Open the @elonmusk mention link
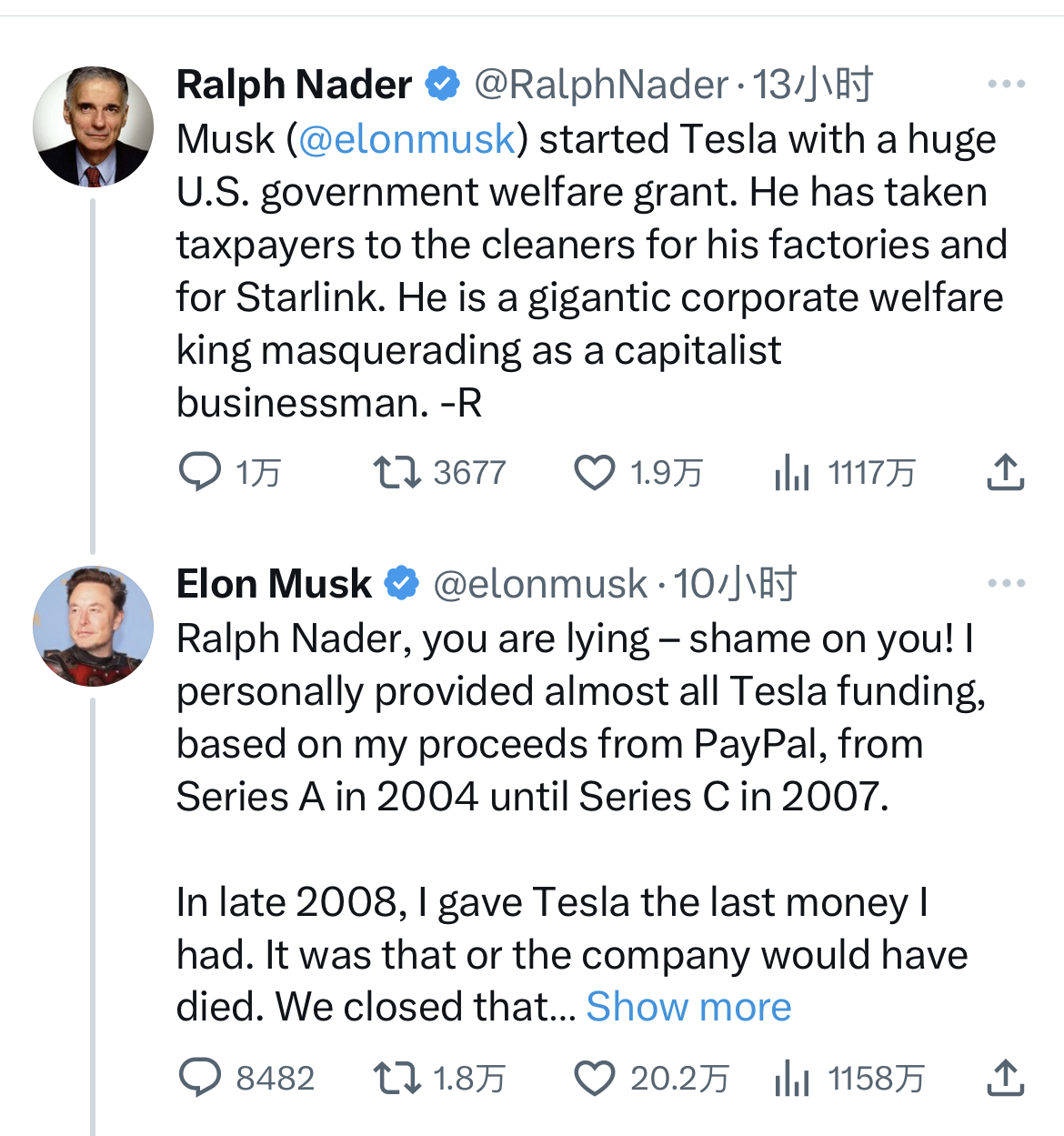Image resolution: width=1064 pixels, height=1136 pixels. click(407, 139)
